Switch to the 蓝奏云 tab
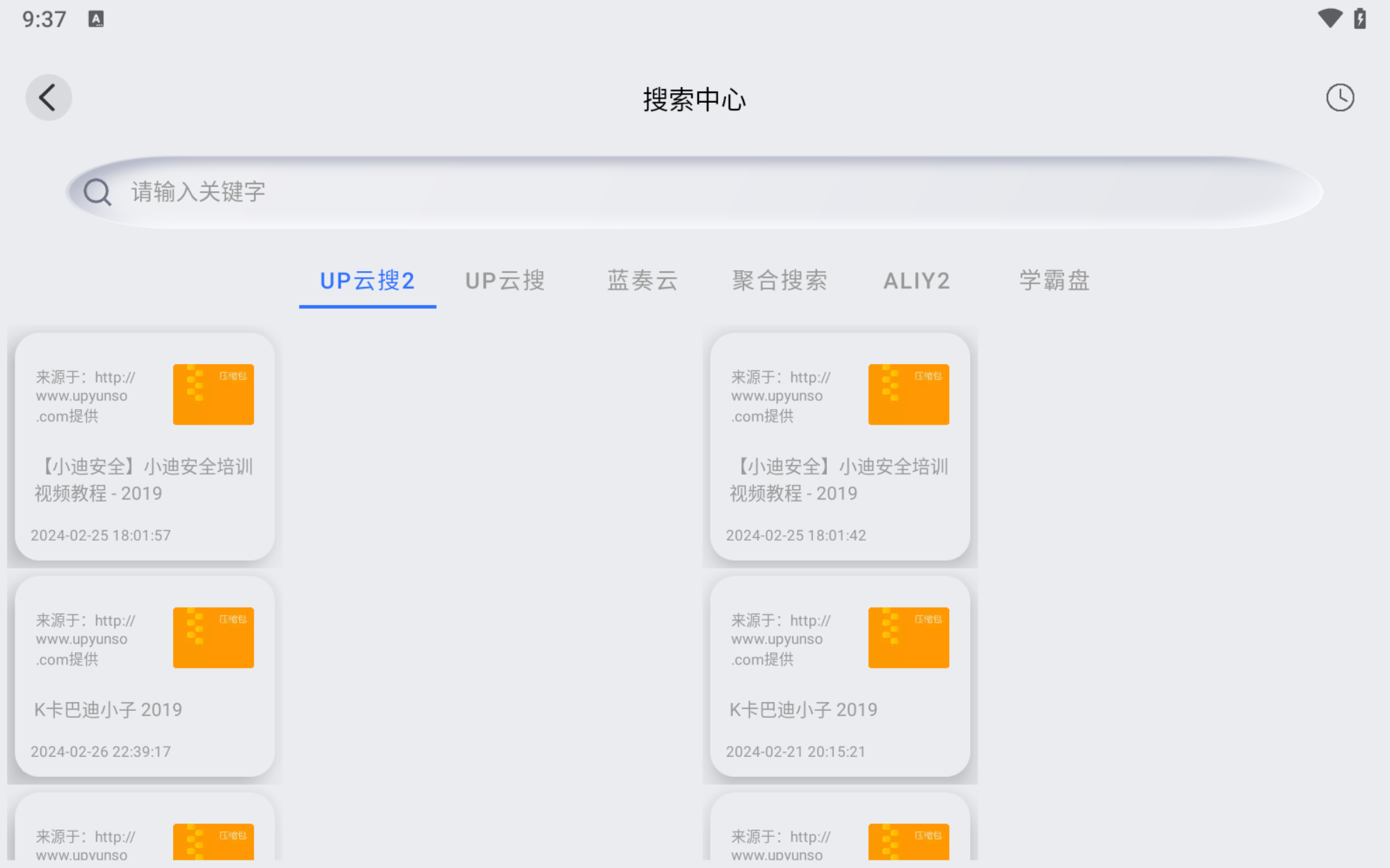The image size is (1390, 868). point(643,281)
